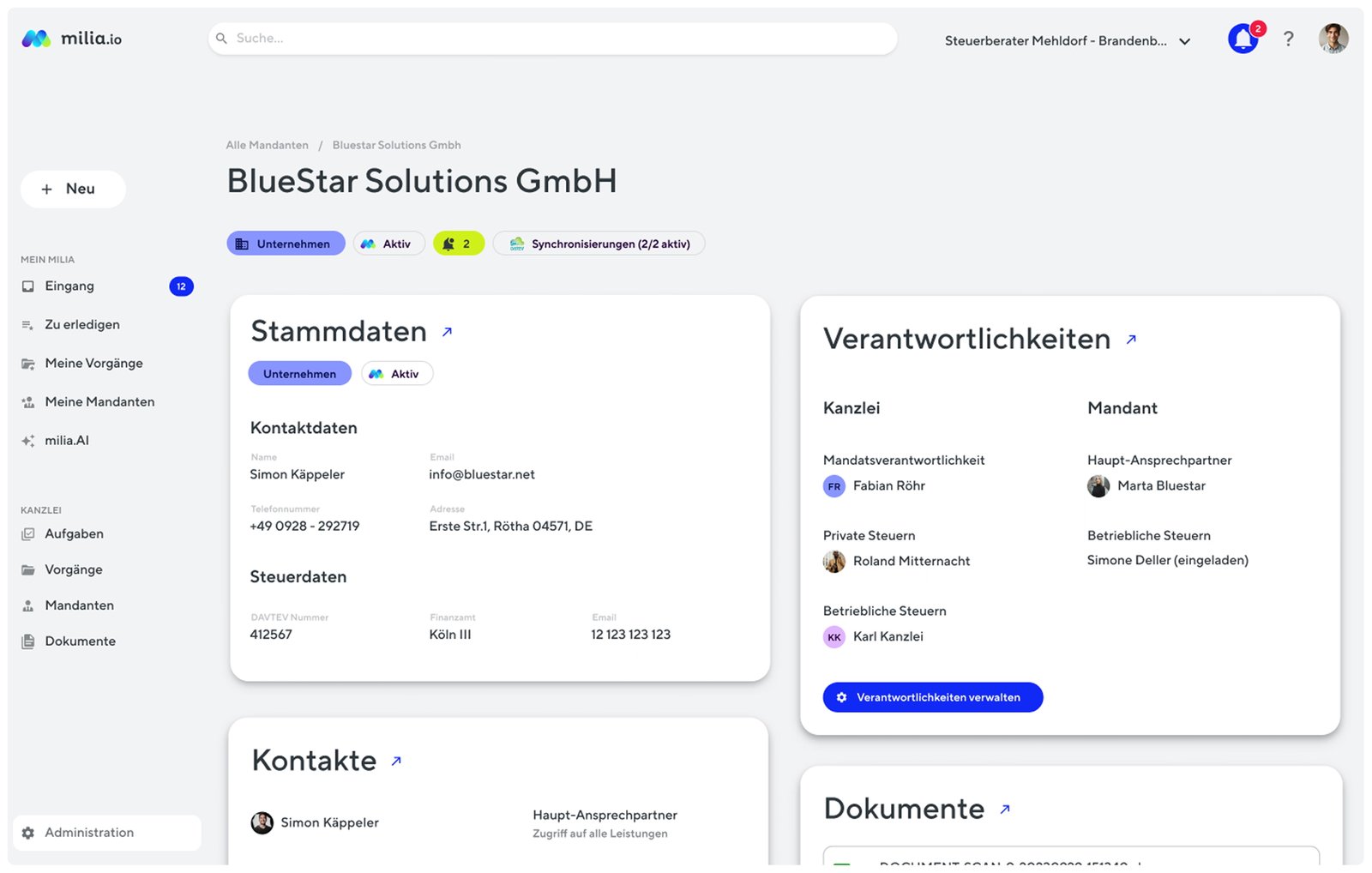Click the green notification chip showing 2
The image size is (1372, 873).
[x=459, y=244]
